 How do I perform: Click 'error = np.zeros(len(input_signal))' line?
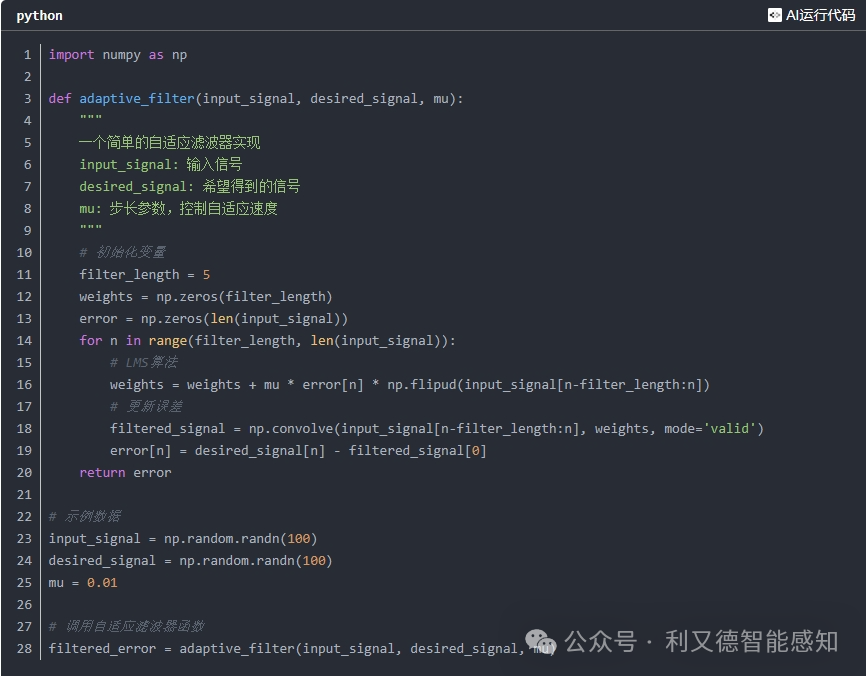[213, 319]
